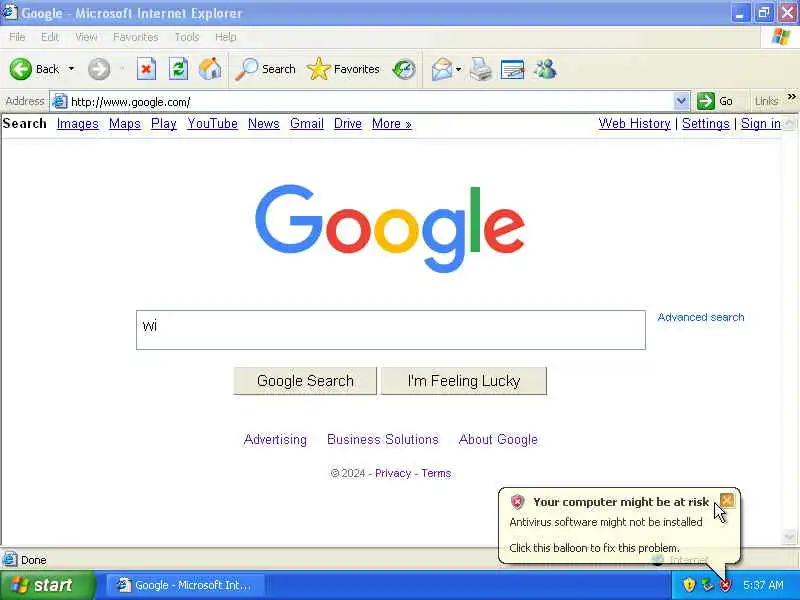Click the Sign in link
Screen dimensions: 800x600
click(761, 123)
